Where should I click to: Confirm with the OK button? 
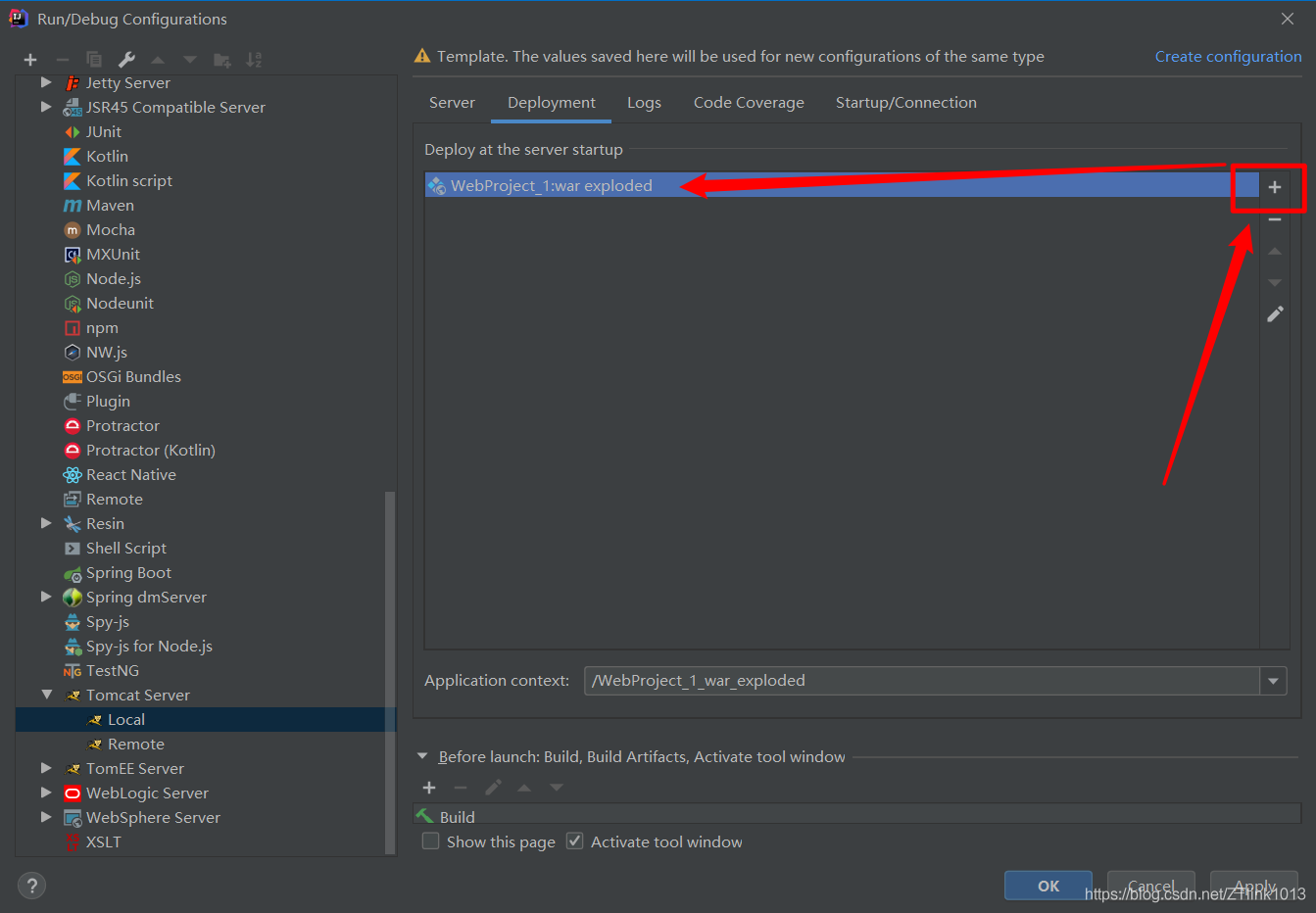[1048, 886]
